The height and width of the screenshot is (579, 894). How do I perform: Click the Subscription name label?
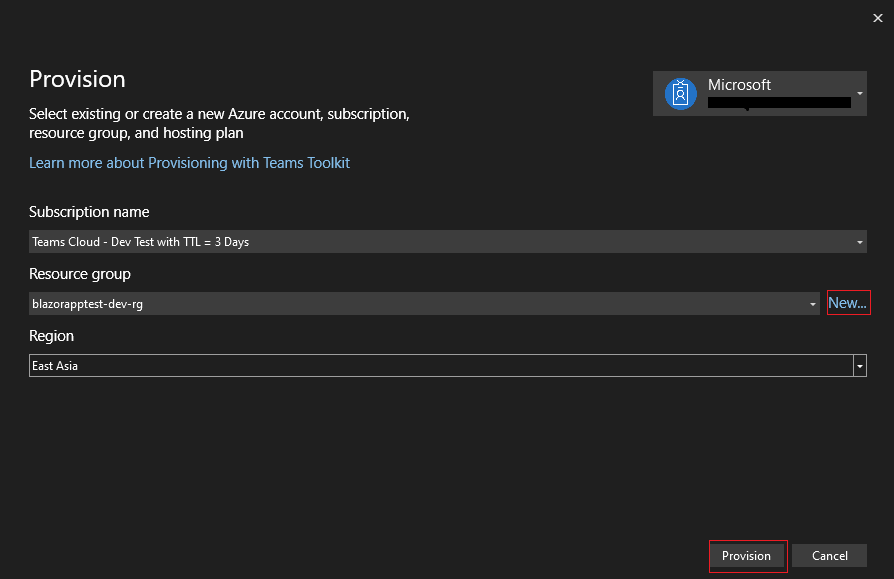89,212
